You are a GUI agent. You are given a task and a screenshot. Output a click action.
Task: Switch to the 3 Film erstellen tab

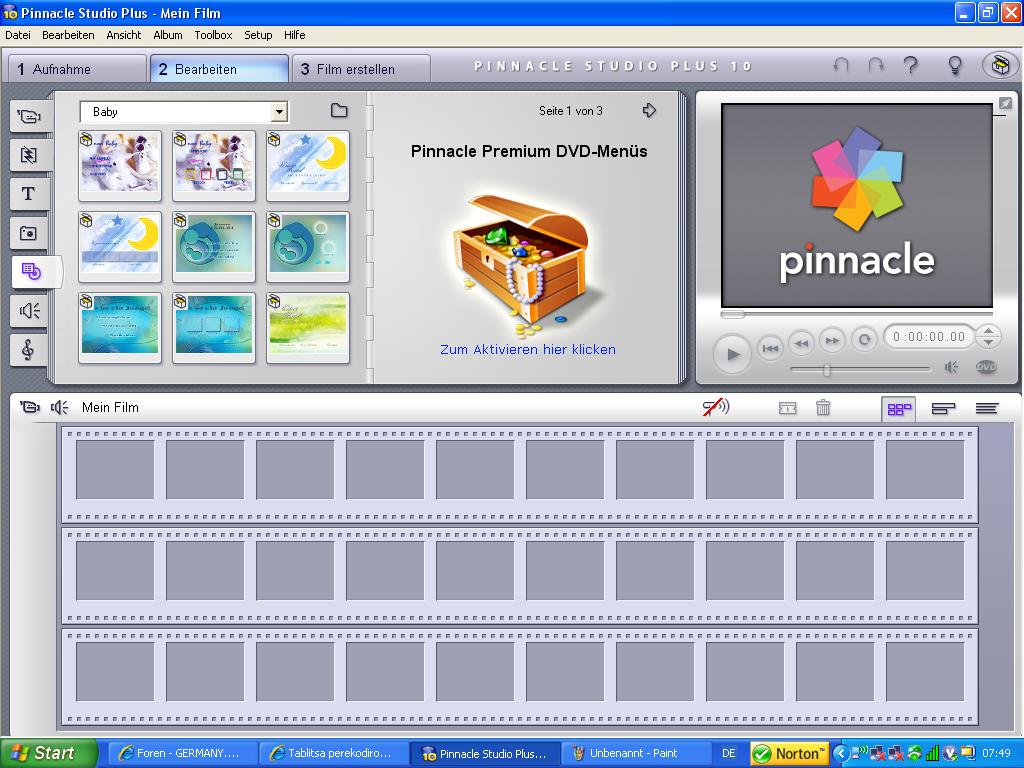361,69
